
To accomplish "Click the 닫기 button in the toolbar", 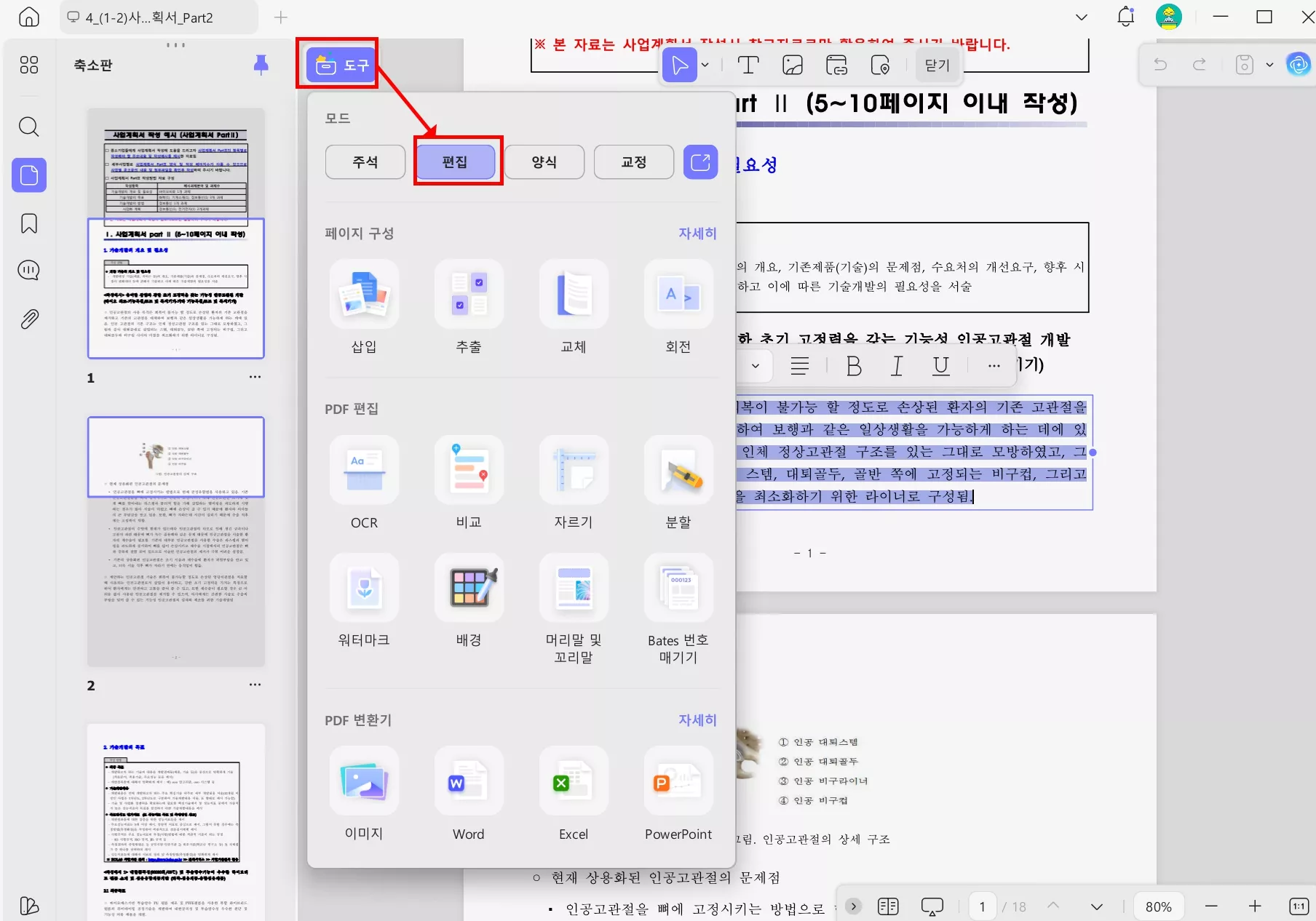I will pos(936,65).
